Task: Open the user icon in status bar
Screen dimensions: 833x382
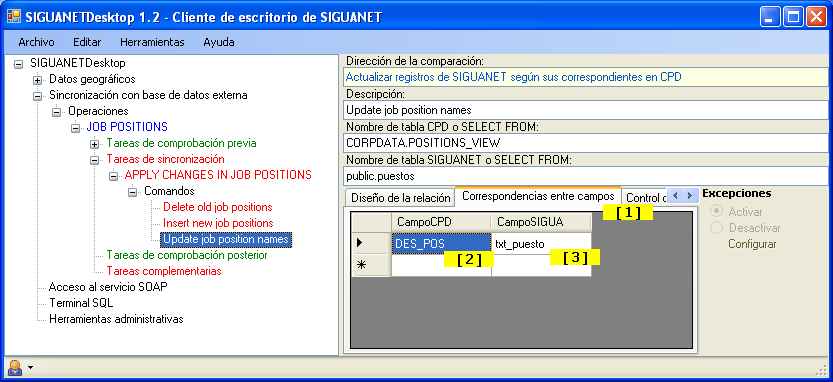Action: [14, 368]
